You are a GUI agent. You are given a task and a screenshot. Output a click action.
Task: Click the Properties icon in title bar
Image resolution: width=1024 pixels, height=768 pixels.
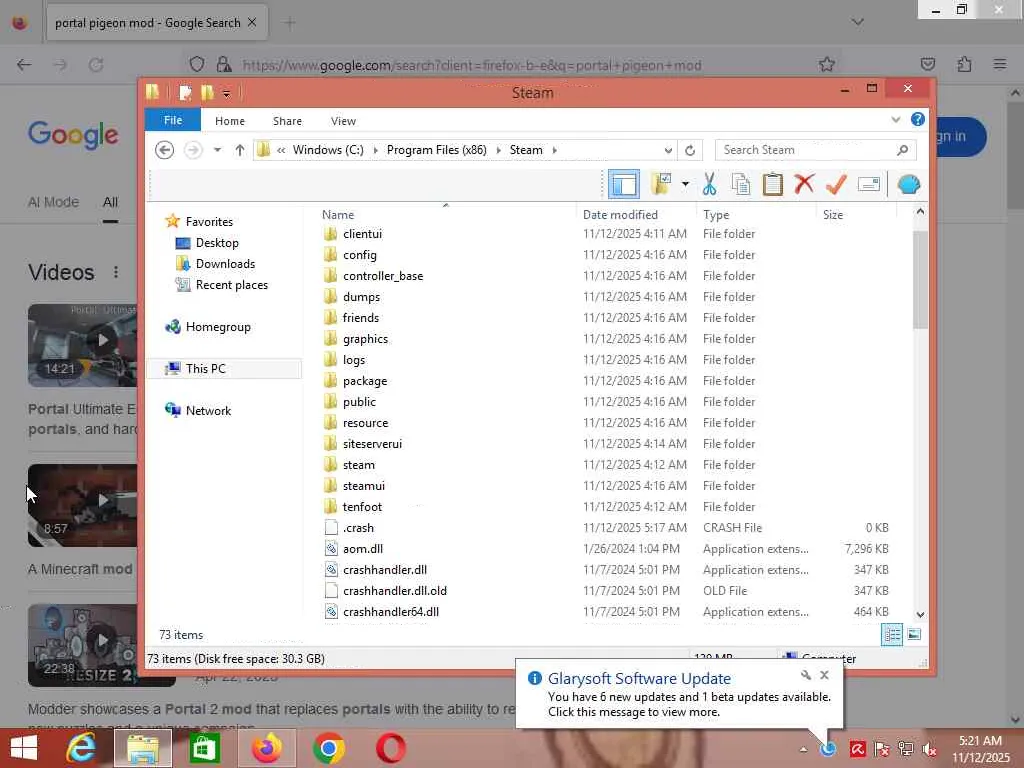tap(185, 93)
